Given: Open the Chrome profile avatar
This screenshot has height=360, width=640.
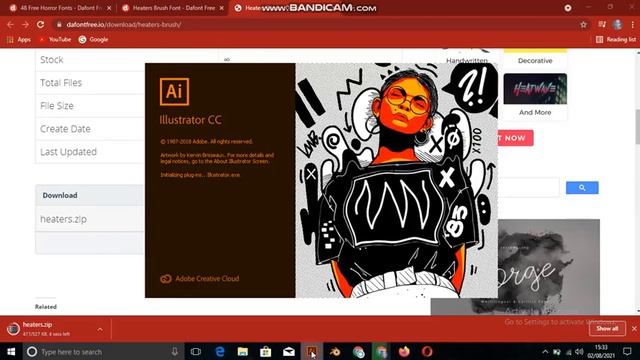Looking at the screenshot, I should tap(617, 24).
